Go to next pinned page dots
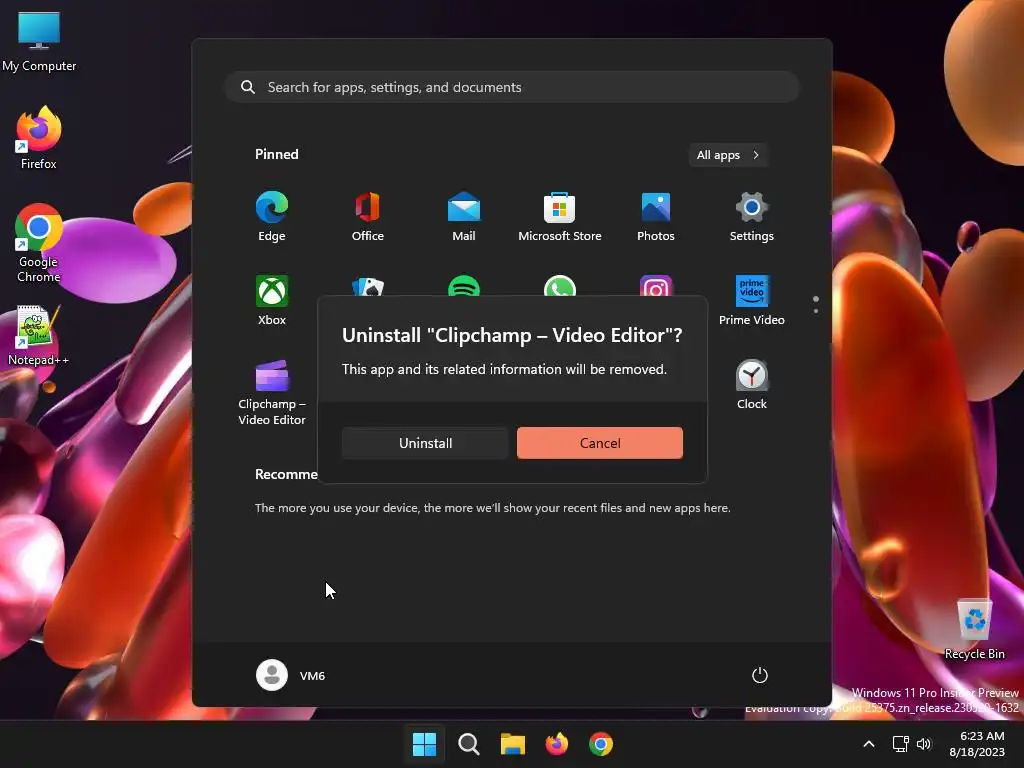The width and height of the screenshot is (1024, 768). click(816, 304)
